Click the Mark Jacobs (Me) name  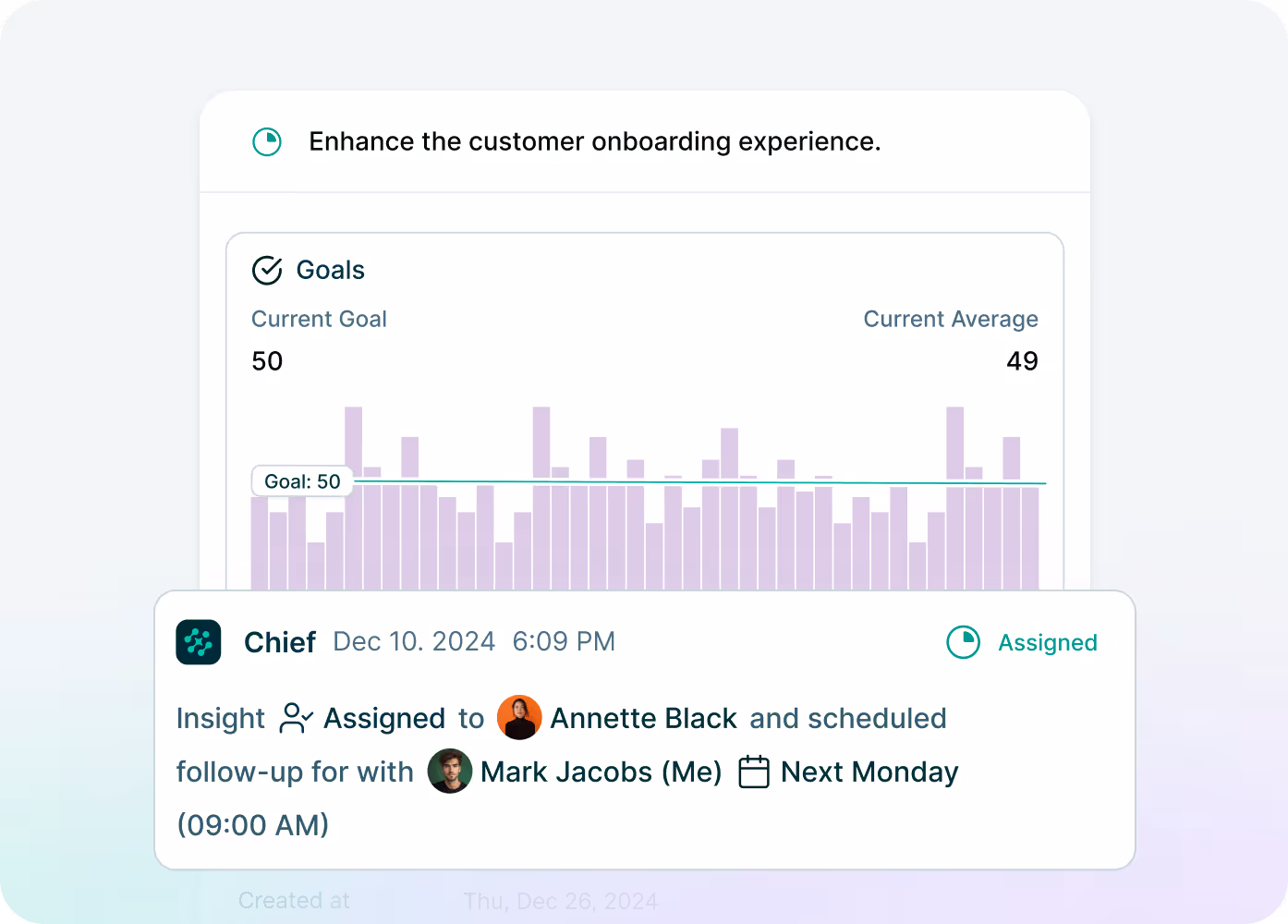pos(601,772)
